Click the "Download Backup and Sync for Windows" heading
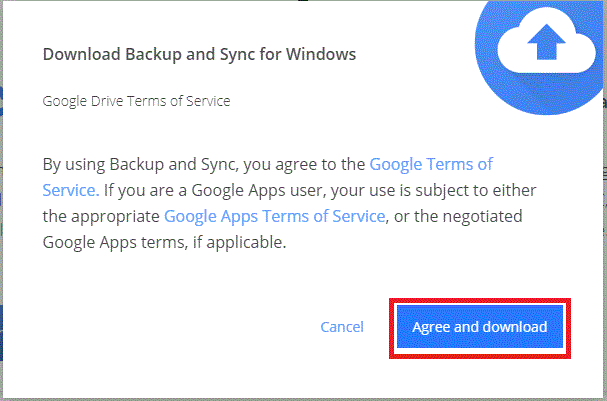 pyautogui.click(x=199, y=54)
